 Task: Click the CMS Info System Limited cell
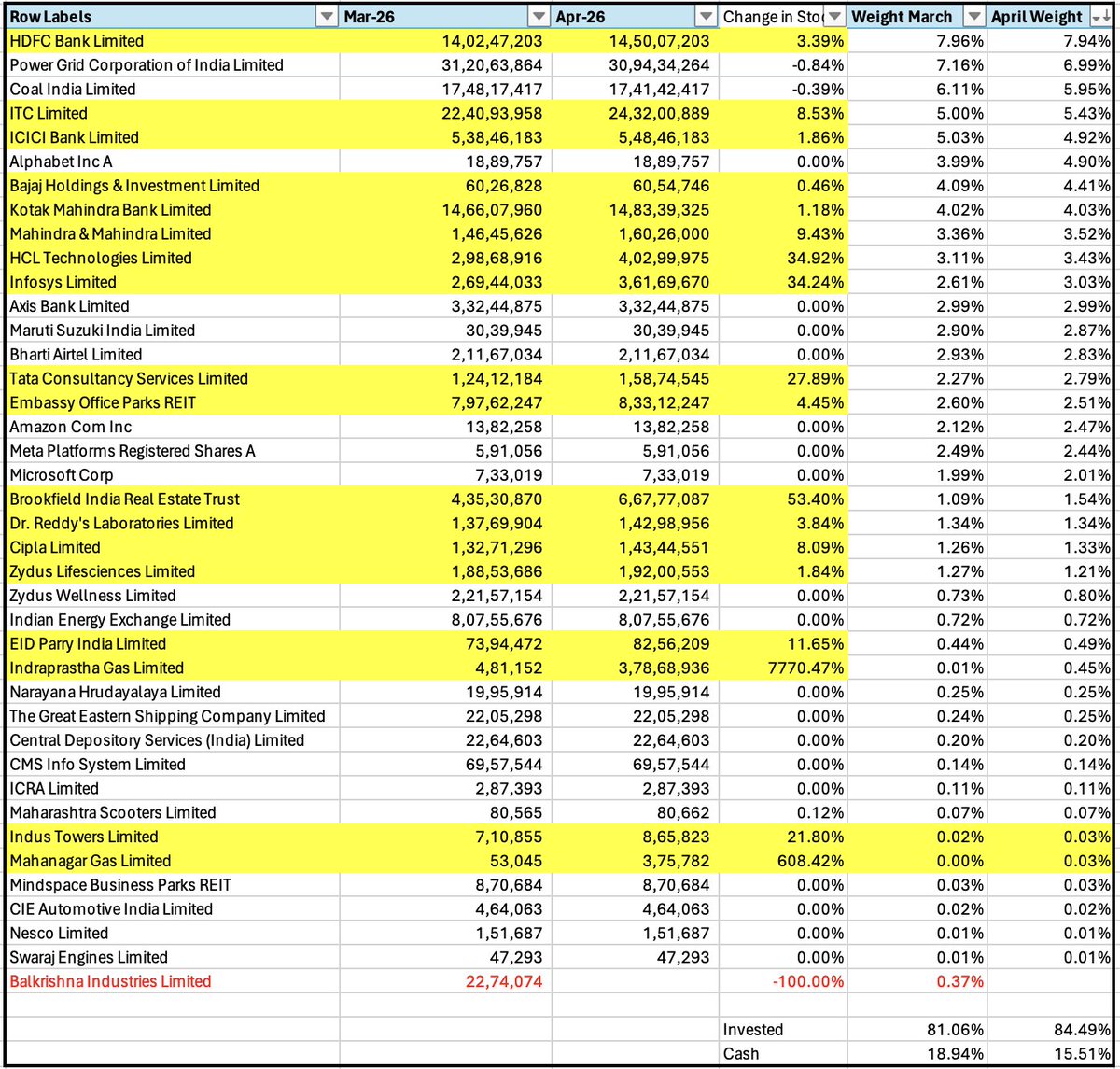coord(173,765)
